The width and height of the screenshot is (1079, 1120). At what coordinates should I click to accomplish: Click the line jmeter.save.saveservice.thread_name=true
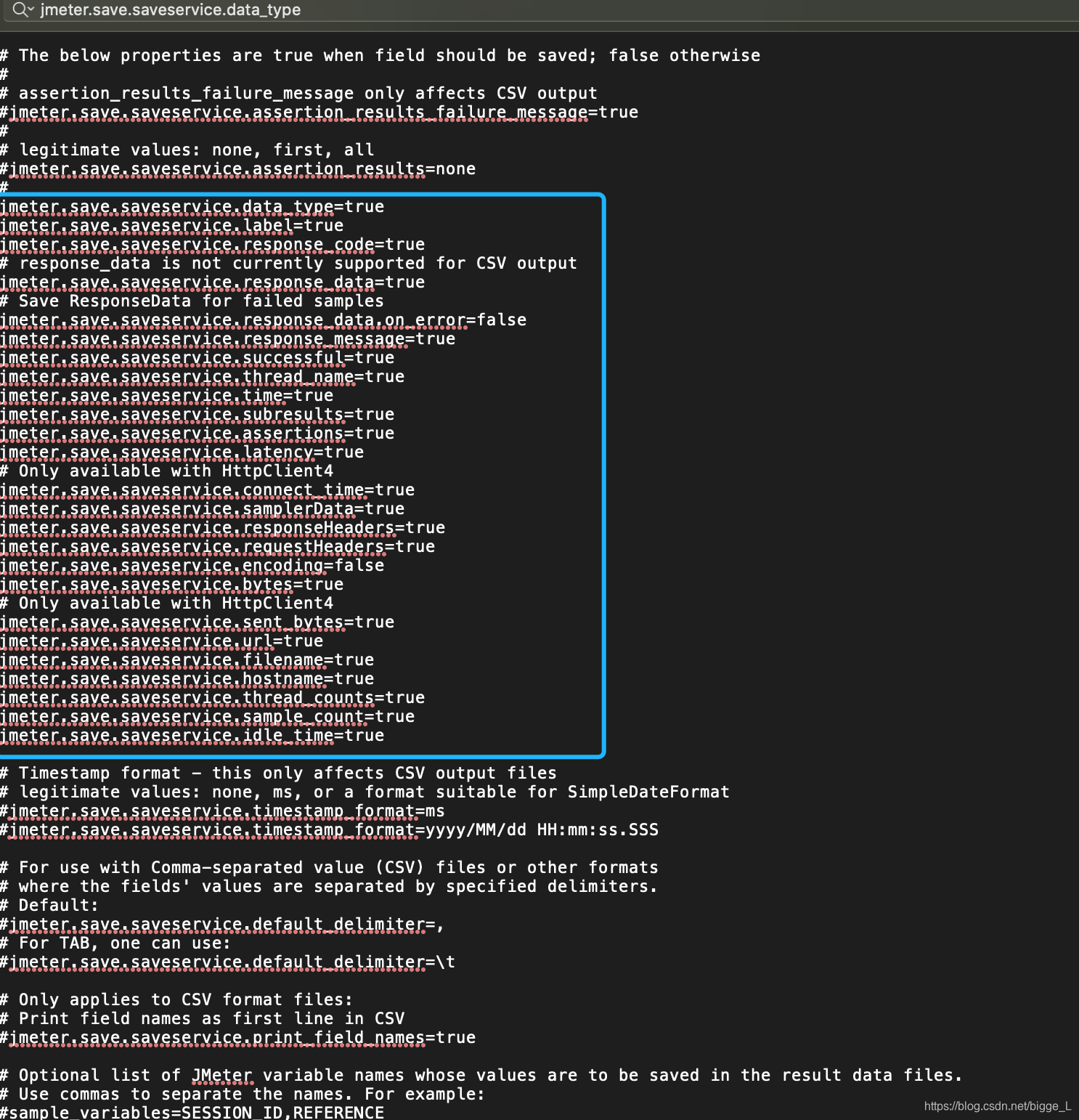[x=203, y=377]
